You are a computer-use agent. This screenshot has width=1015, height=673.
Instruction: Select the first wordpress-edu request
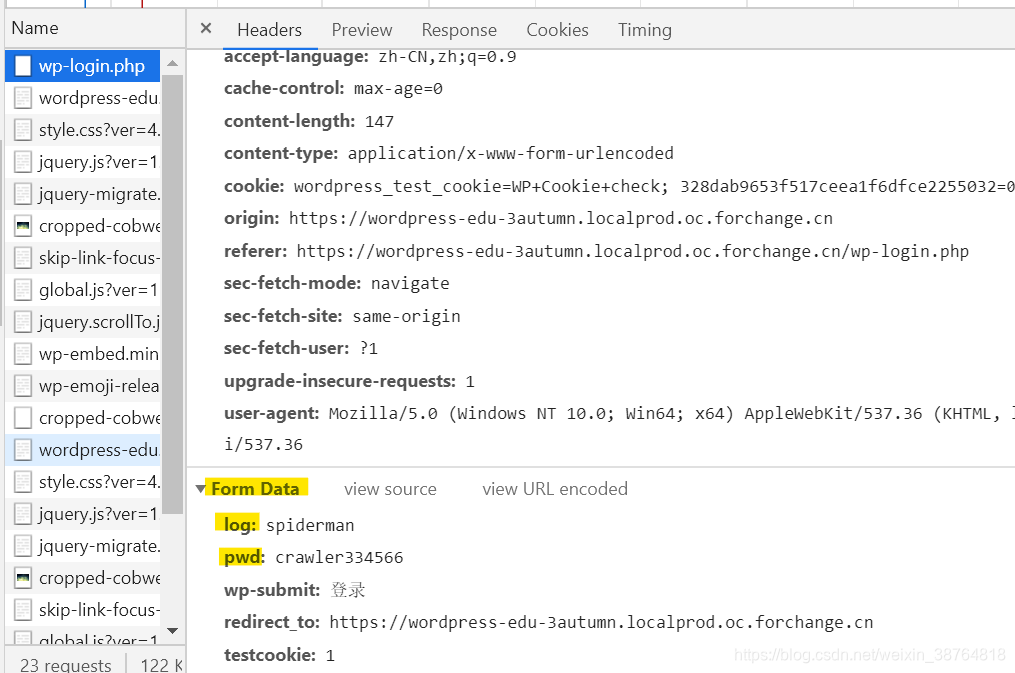coord(83,98)
